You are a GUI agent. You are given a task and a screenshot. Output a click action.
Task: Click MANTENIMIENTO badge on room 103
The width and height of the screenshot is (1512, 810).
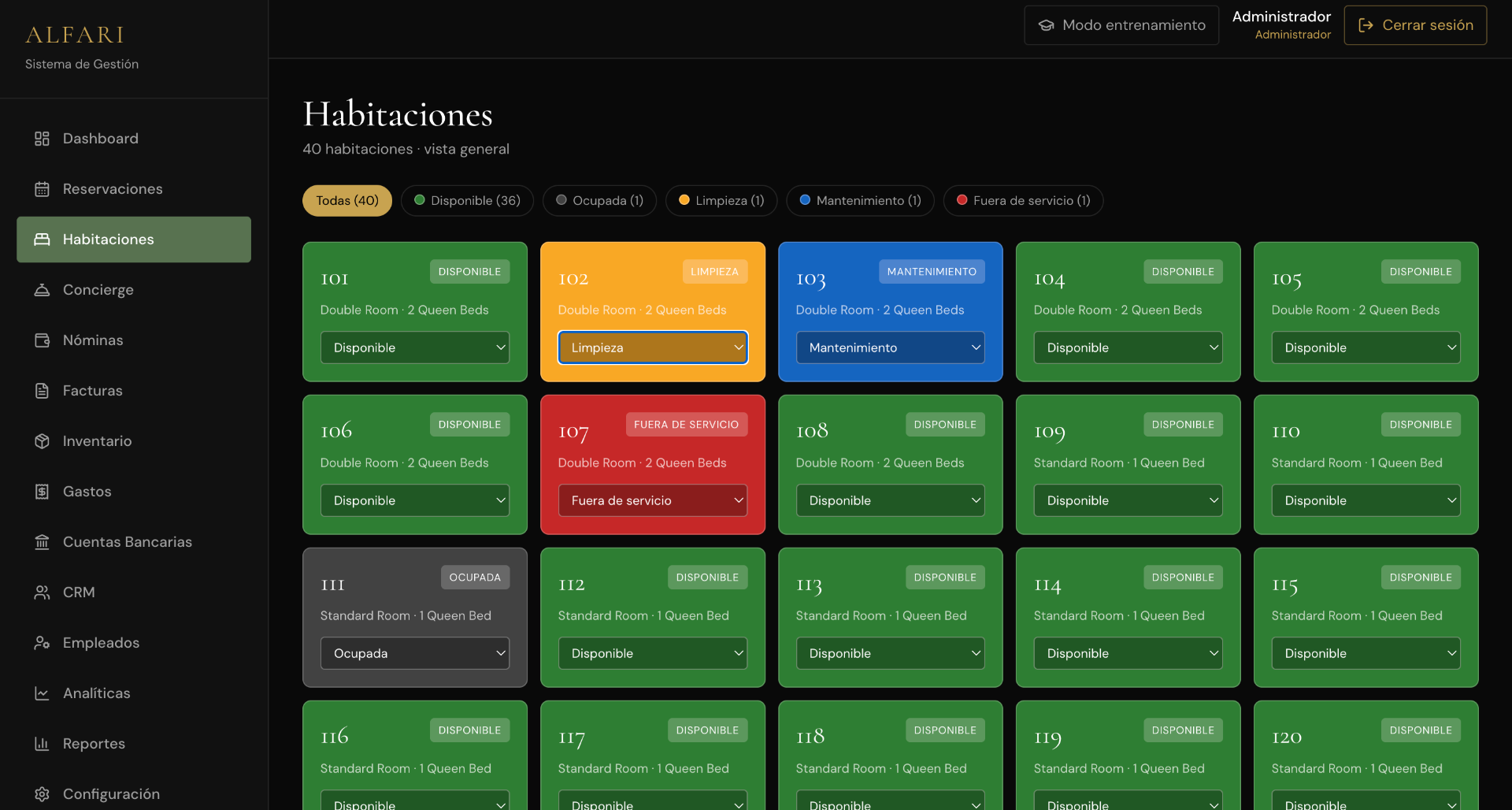[x=932, y=272]
